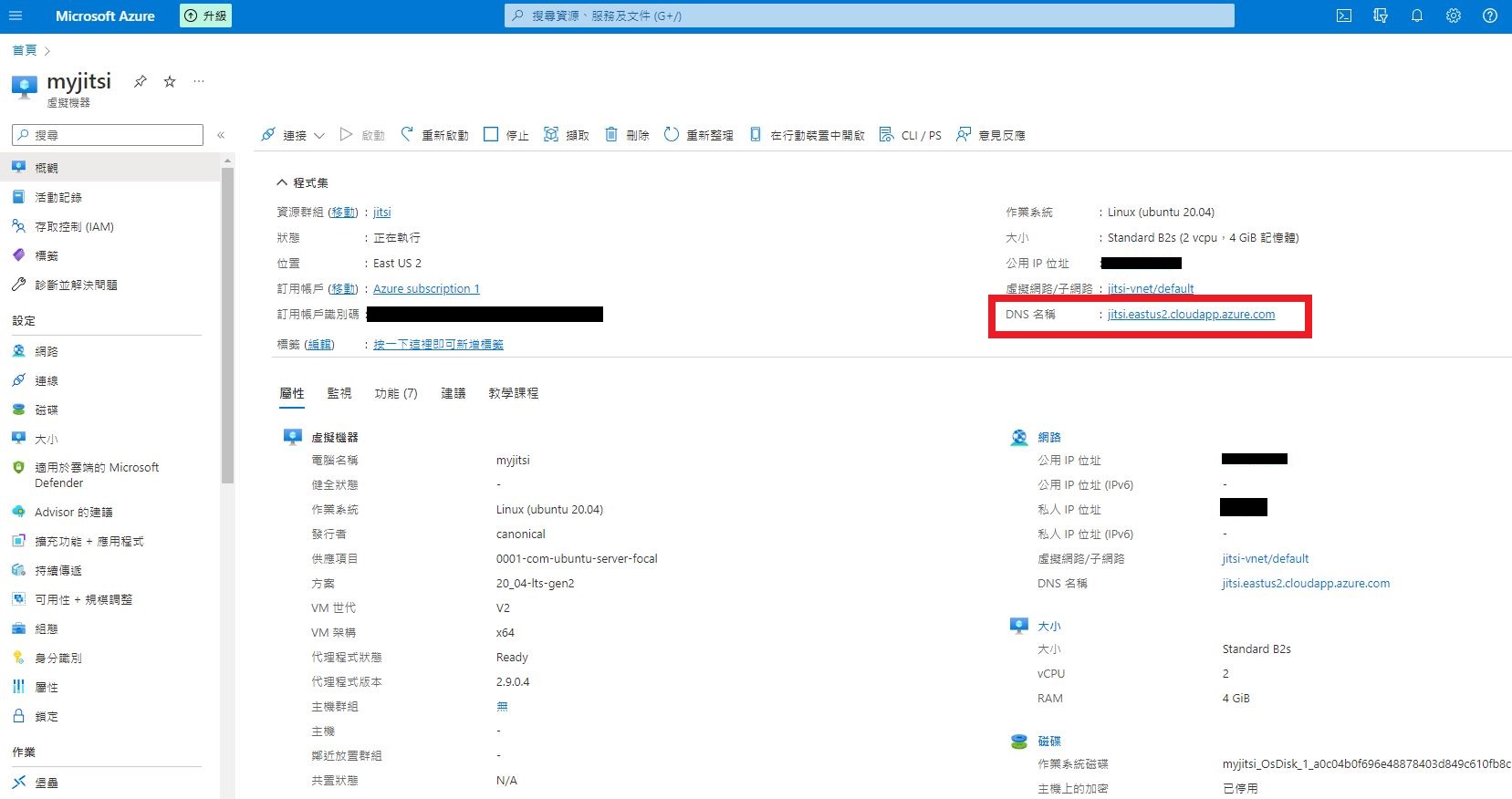Collapse the left menu with the double chevron
The height and width of the screenshot is (799, 1512).
[x=221, y=135]
